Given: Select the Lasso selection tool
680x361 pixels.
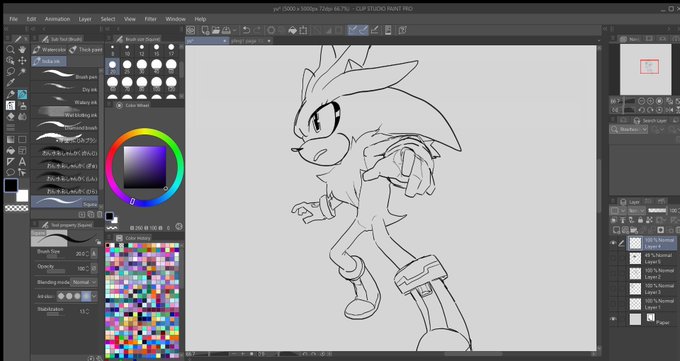Looking at the screenshot, I should tap(10, 72).
